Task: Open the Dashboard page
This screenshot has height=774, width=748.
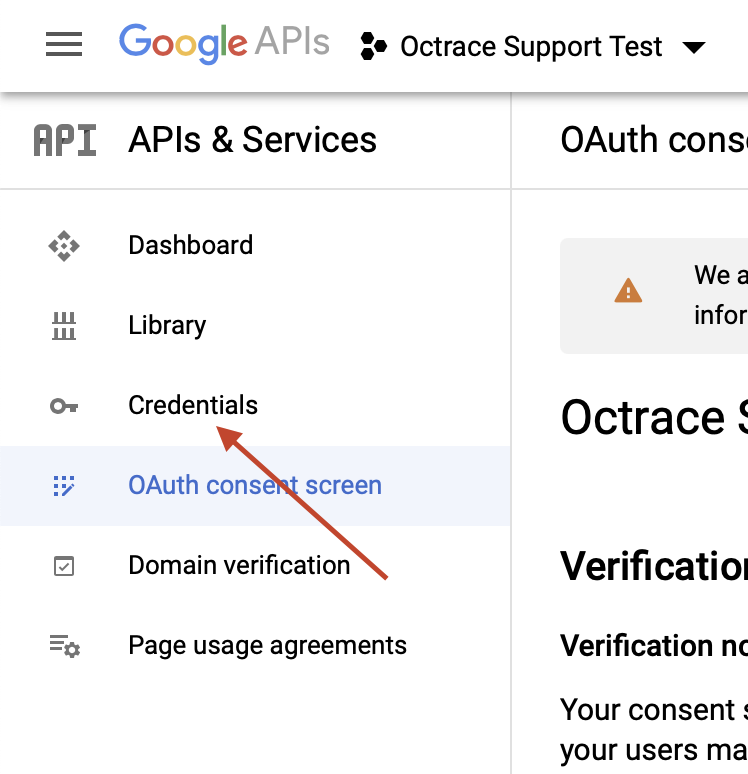Action: click(191, 245)
